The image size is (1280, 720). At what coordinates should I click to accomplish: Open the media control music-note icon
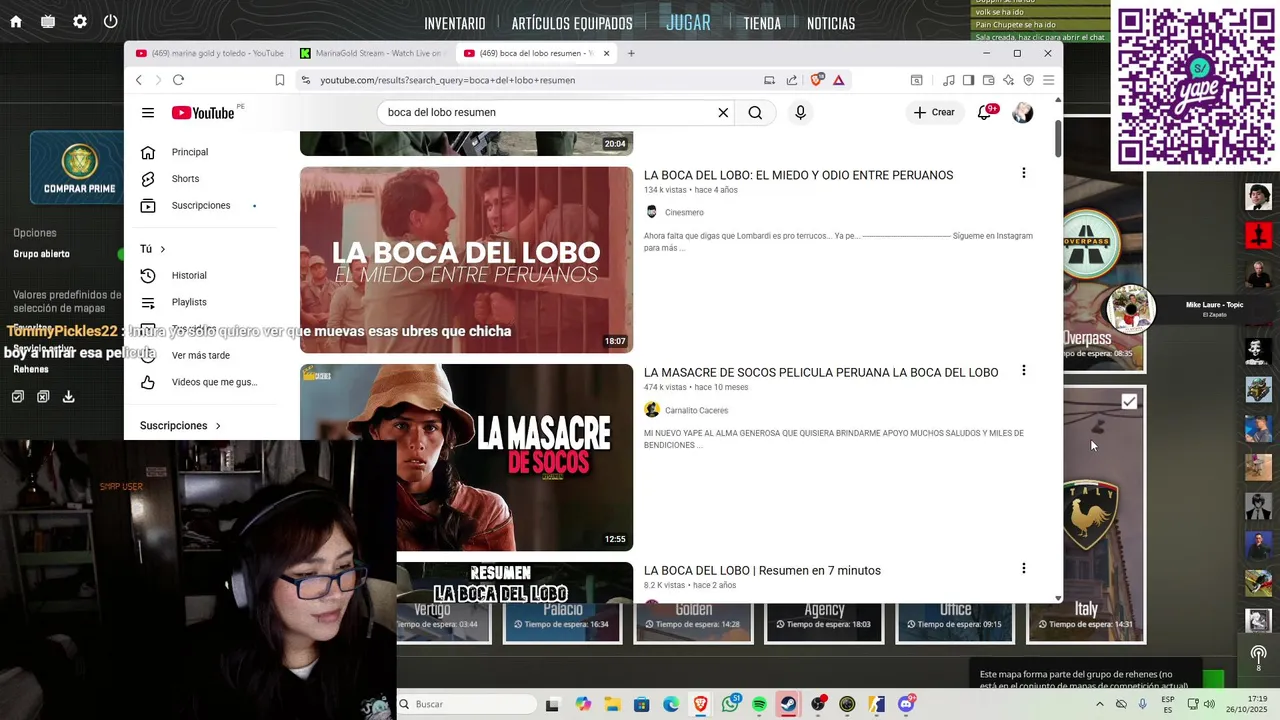click(949, 80)
